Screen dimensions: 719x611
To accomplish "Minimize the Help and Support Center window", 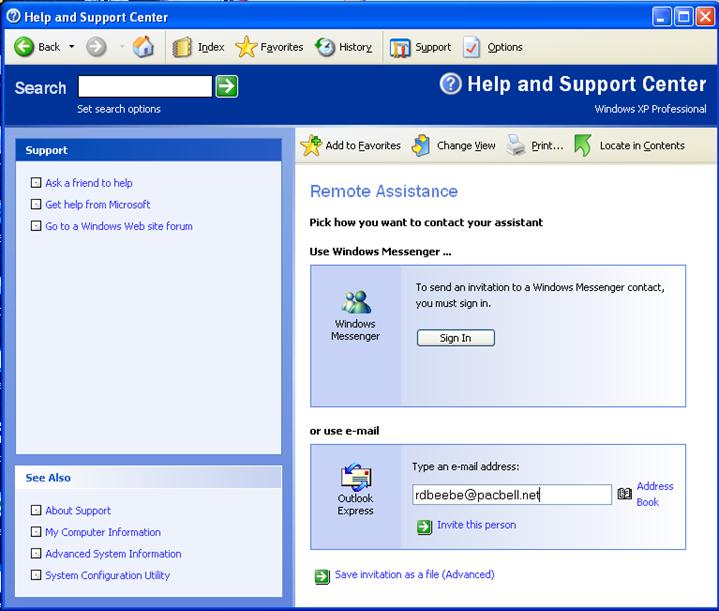I will point(661,17).
